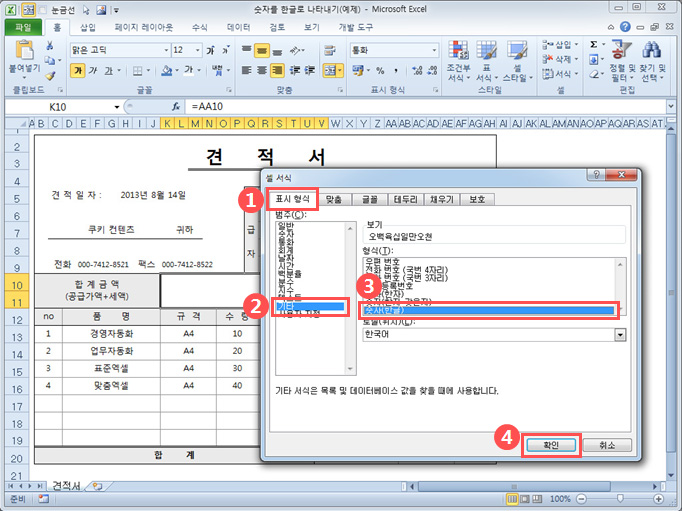Switch to page layout view icon
The width and height of the screenshot is (682, 511).
pyautogui.click(x=525, y=499)
